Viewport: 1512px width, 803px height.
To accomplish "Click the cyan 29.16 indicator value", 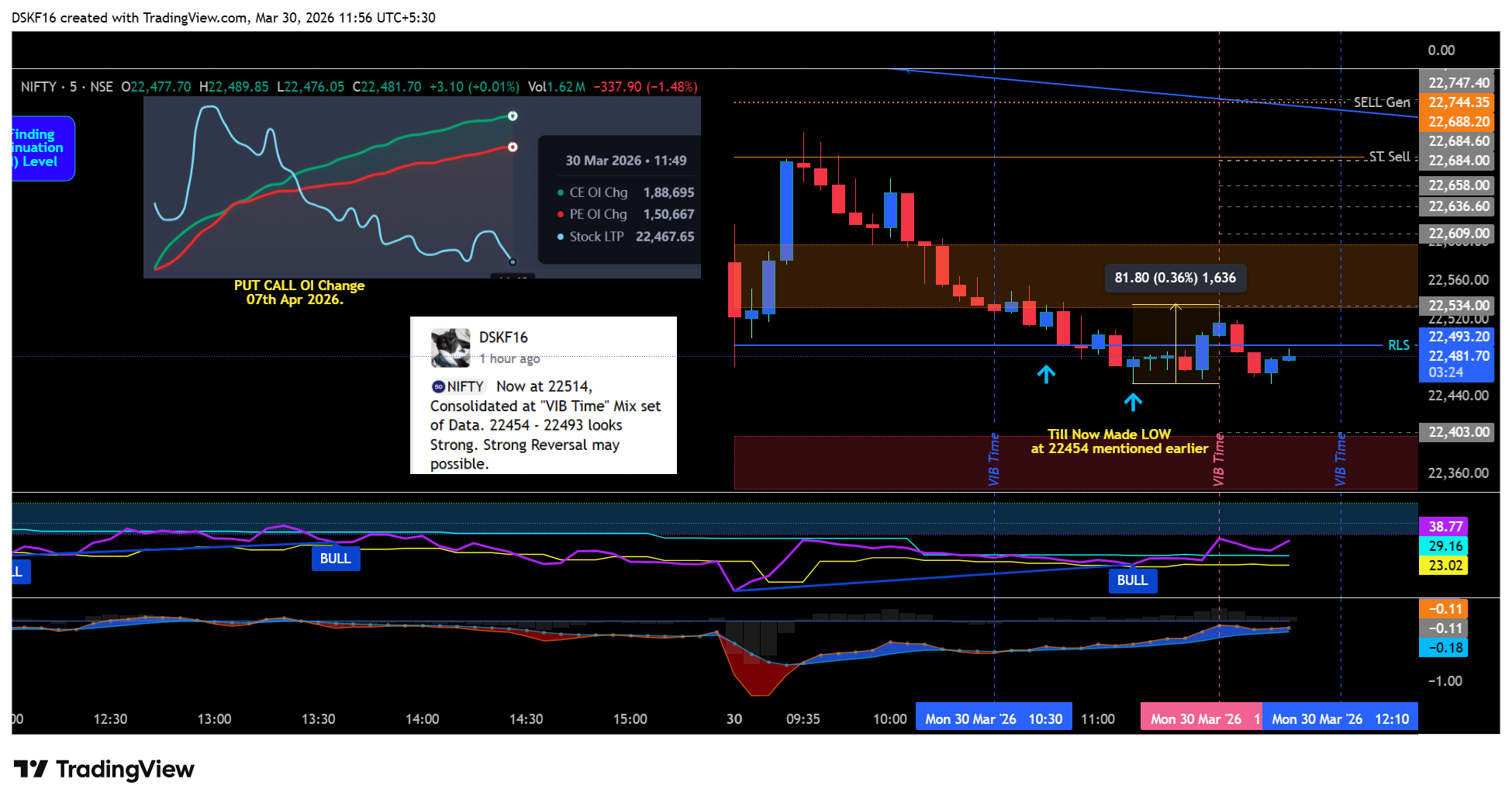I will point(1444,546).
